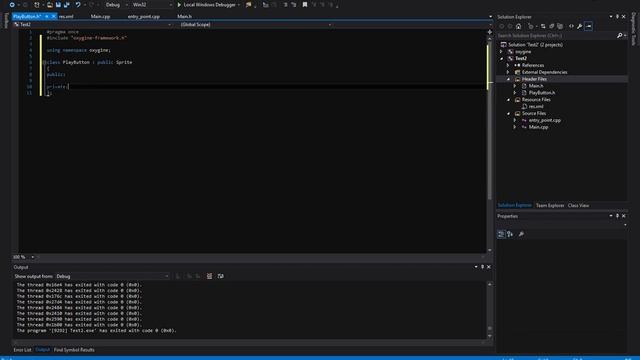Open Show output from Debug dropdown
The height and width of the screenshot is (360, 640).
(112, 276)
